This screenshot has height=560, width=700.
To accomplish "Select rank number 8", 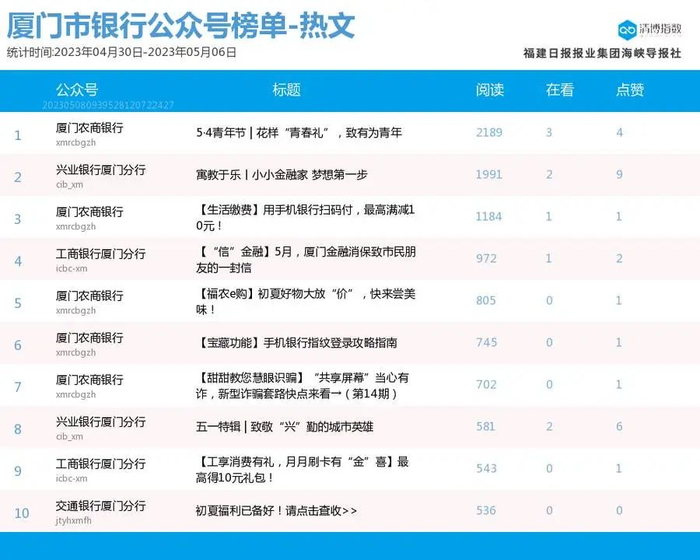I will [x=18, y=429].
